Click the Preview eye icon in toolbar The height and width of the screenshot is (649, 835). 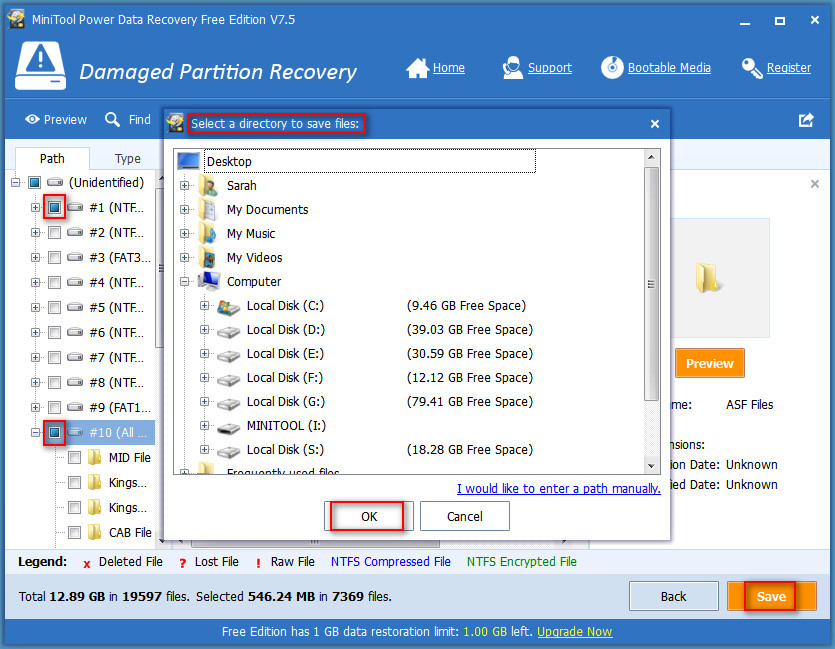tap(32, 119)
